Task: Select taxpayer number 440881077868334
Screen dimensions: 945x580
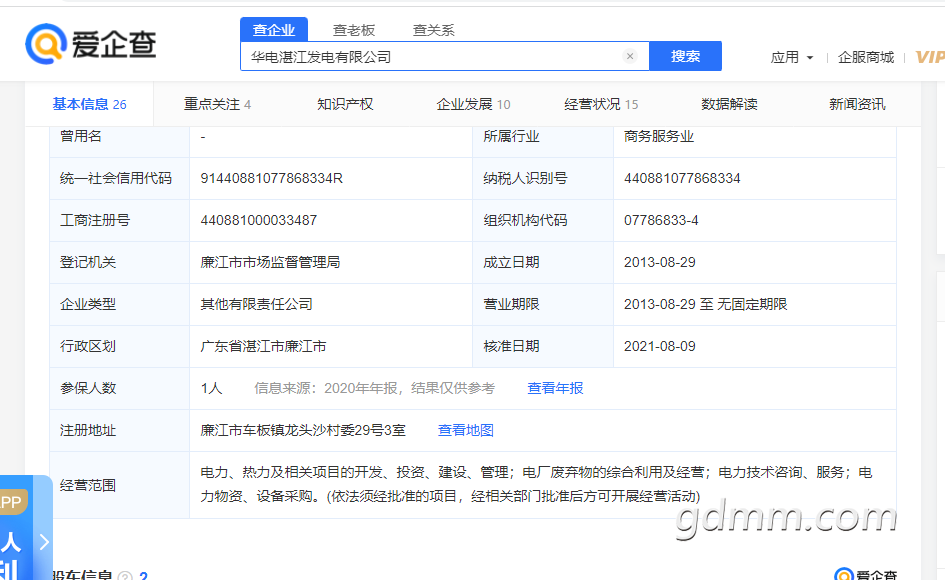Action: point(682,178)
